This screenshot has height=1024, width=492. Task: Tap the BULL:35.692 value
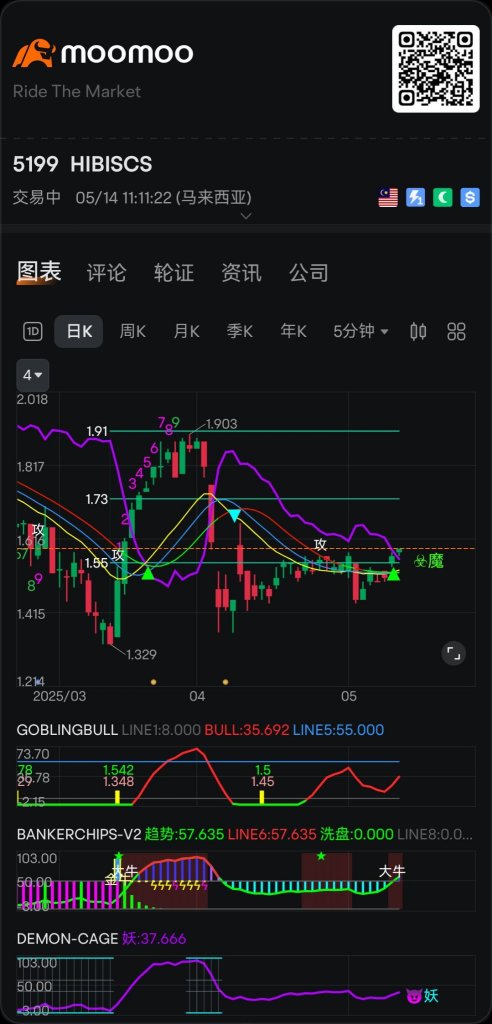pyautogui.click(x=247, y=729)
